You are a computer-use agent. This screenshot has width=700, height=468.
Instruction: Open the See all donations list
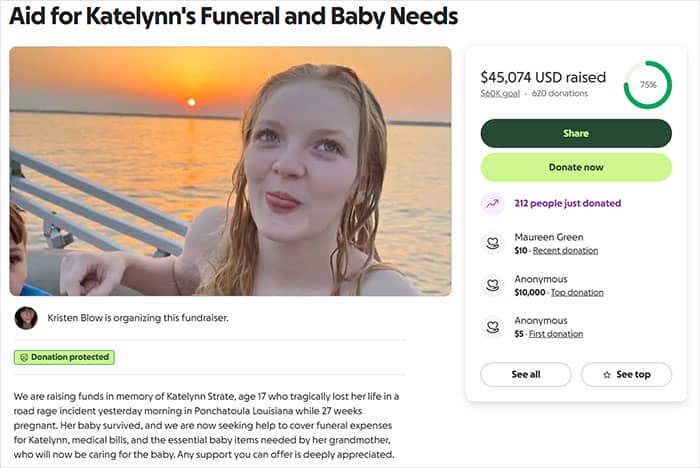coord(526,375)
